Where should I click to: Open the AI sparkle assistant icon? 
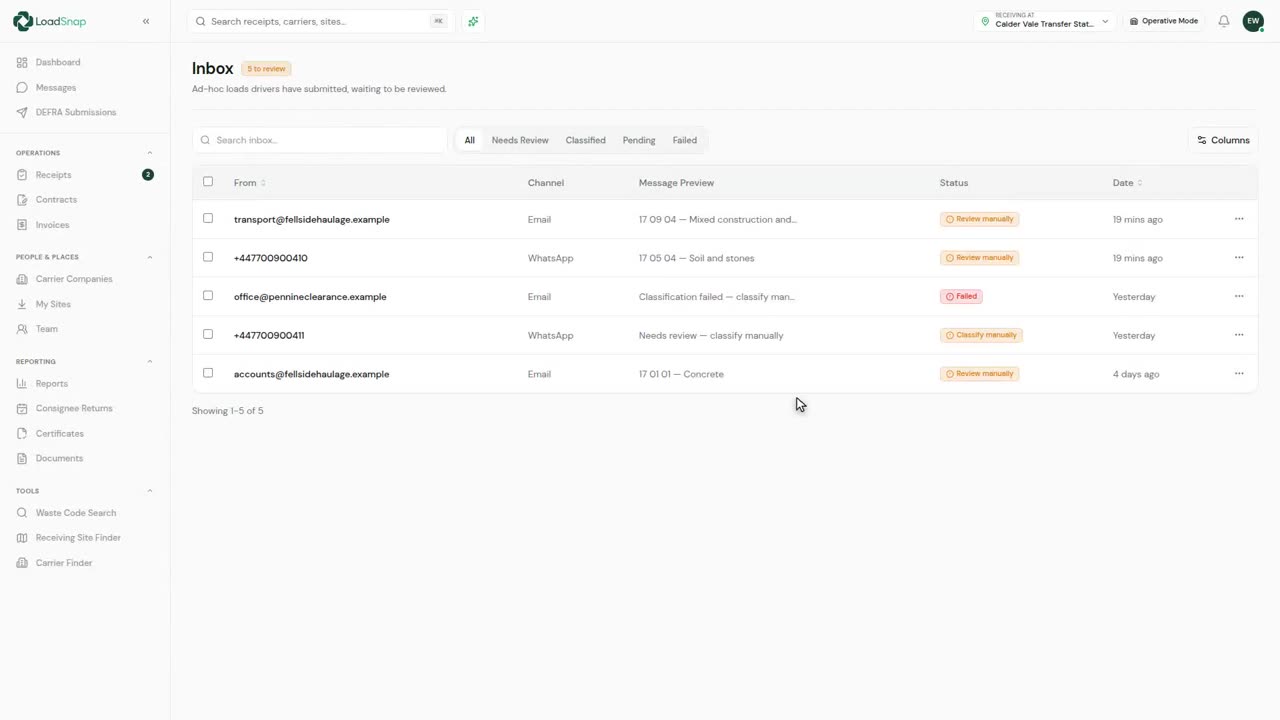coord(473,21)
